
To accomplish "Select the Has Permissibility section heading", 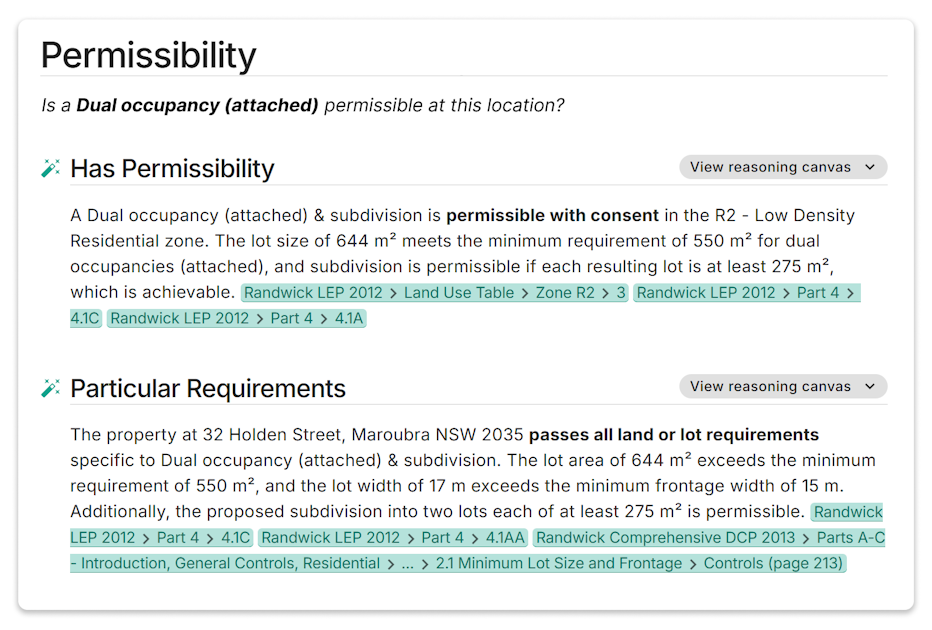I will pos(172,168).
